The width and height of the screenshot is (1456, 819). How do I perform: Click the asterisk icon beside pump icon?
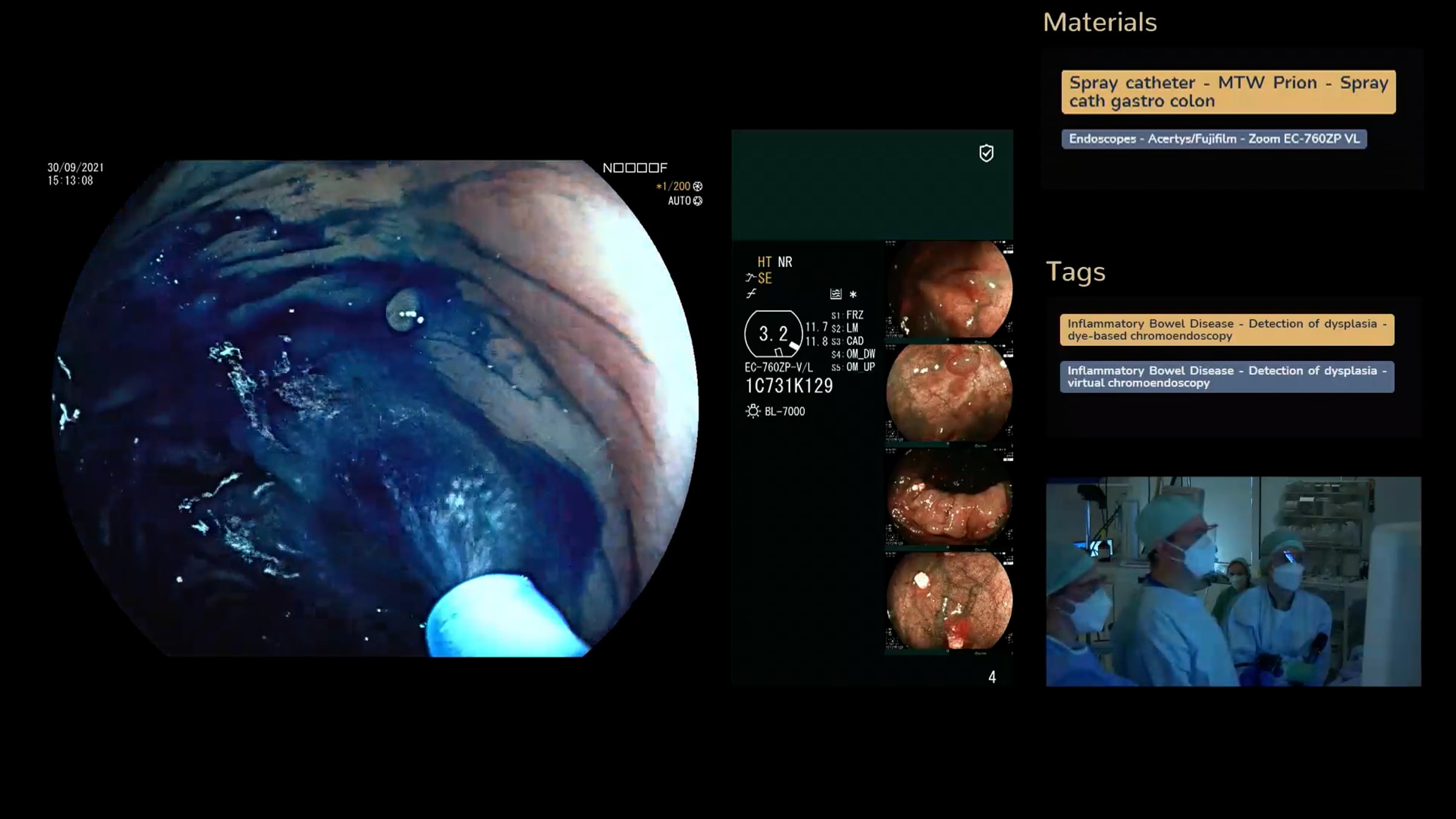pyautogui.click(x=853, y=294)
